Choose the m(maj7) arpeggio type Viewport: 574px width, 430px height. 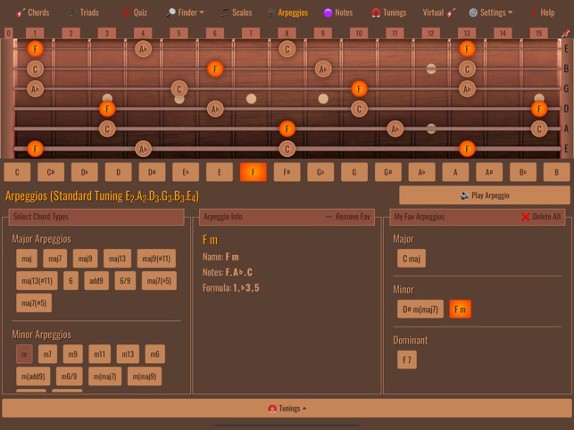pos(105,376)
